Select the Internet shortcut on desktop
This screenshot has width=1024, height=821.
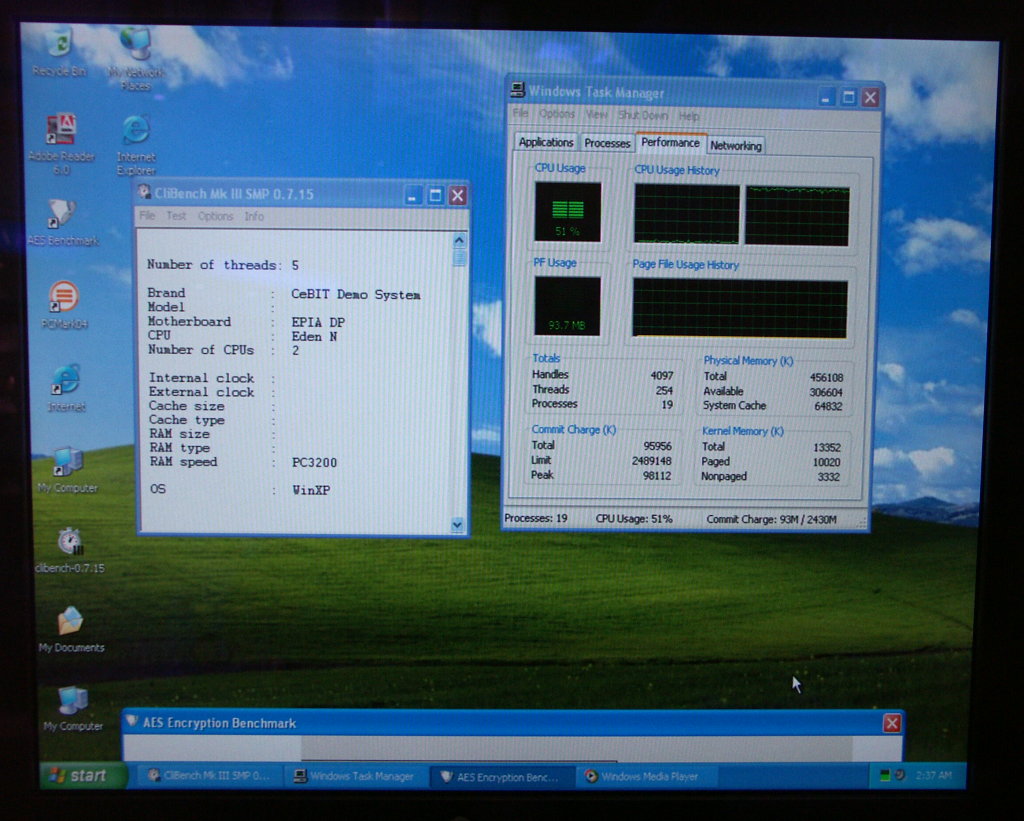66,388
